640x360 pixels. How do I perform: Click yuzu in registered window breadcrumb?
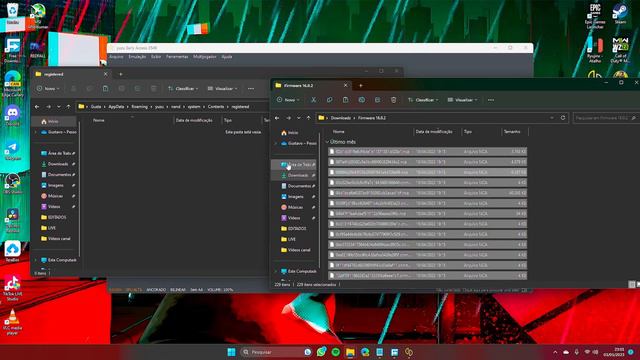coord(159,107)
